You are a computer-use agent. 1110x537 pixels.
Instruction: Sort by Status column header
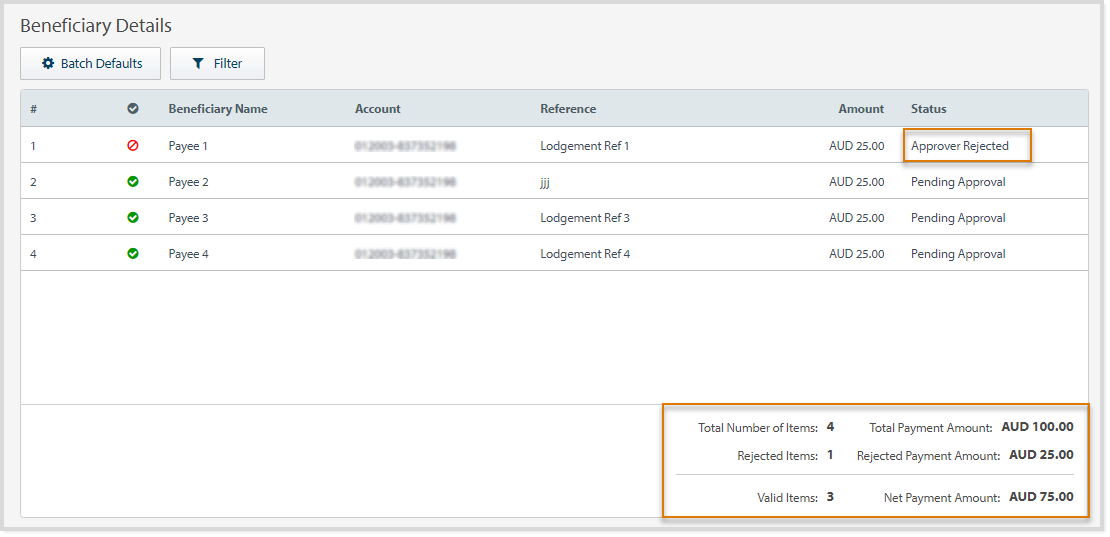(x=928, y=109)
